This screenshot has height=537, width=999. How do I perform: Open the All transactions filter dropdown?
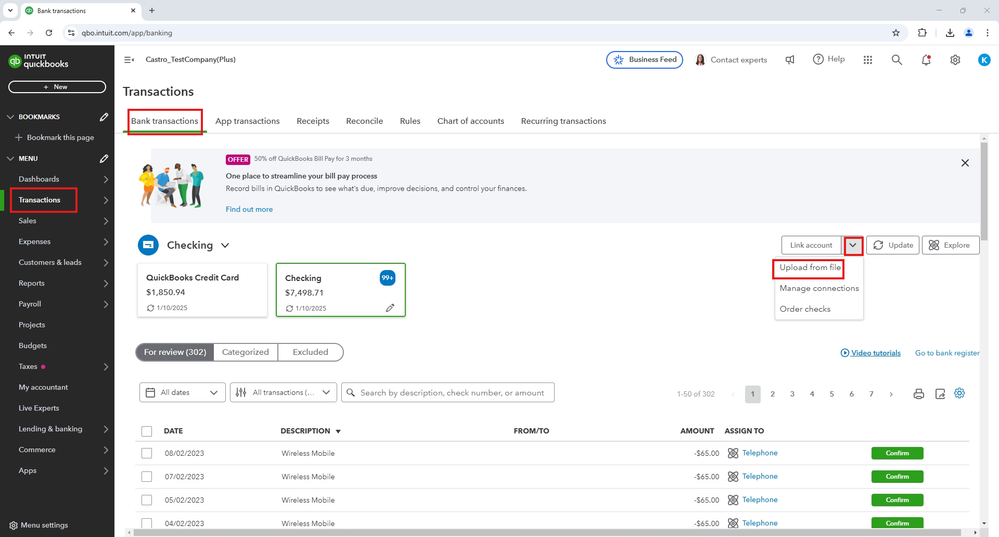pyautogui.click(x=284, y=392)
